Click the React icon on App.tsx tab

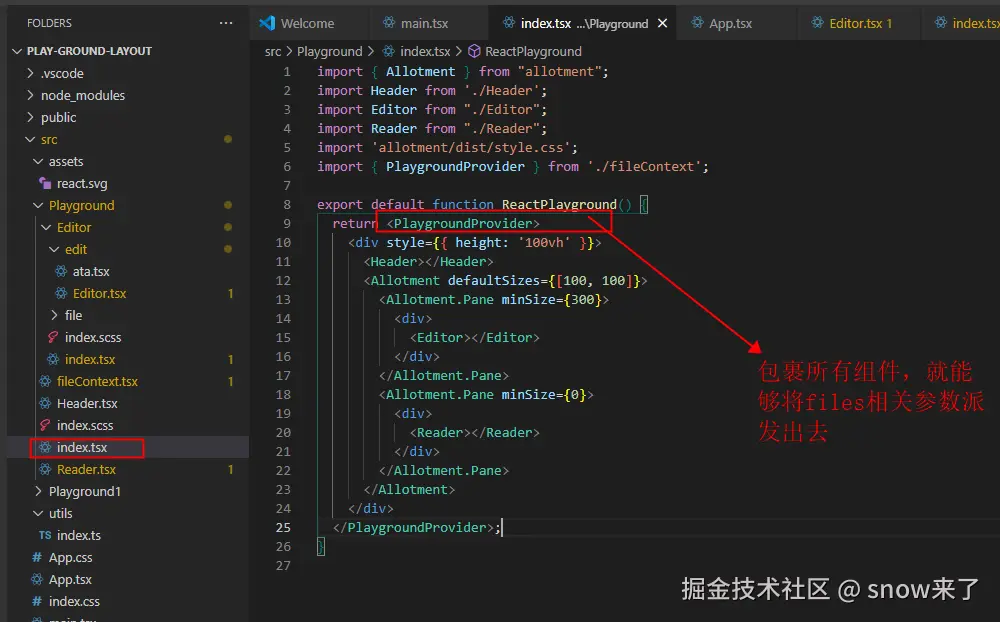click(698, 23)
